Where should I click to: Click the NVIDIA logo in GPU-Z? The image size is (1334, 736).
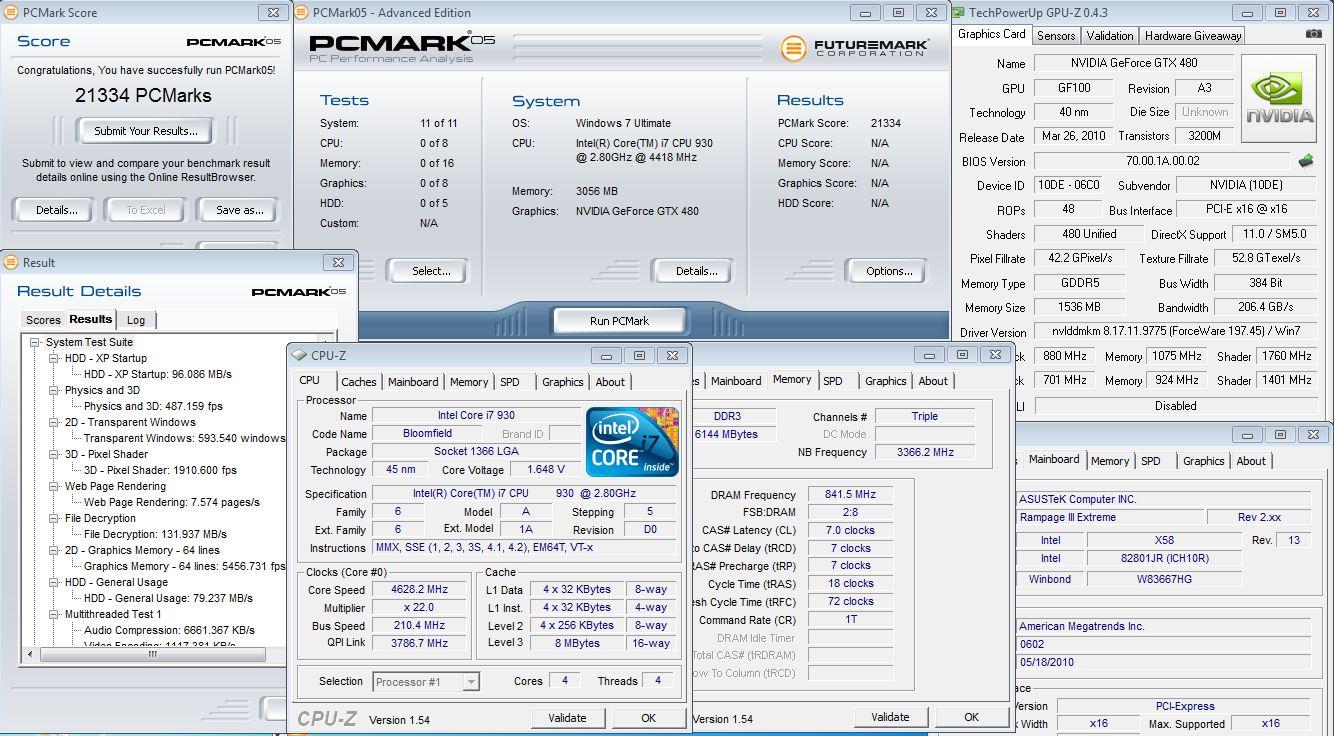(1280, 100)
